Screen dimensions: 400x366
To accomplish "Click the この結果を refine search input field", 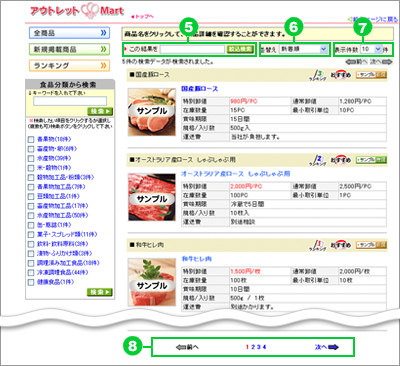I will [x=192, y=49].
